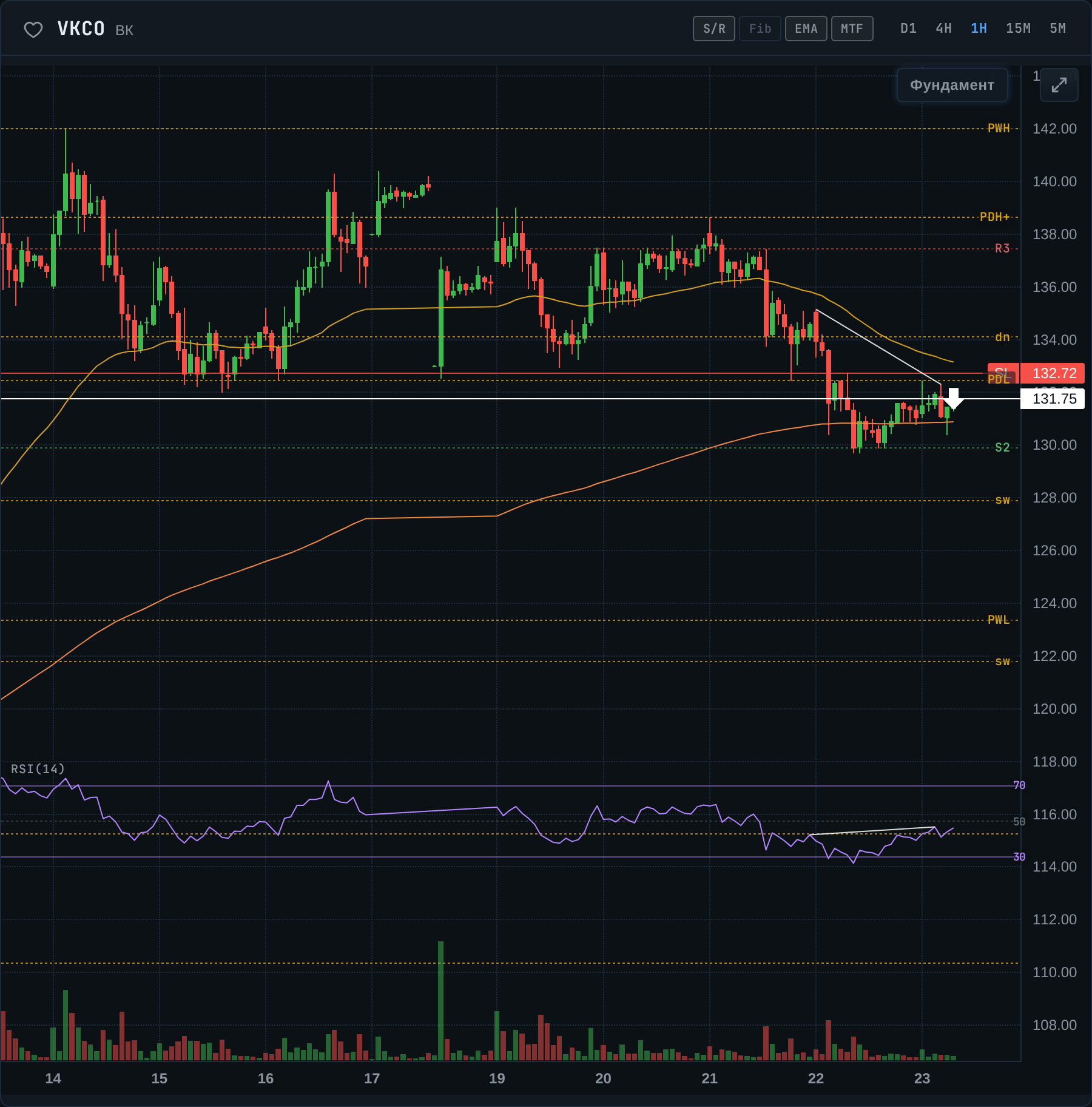Click the S2 support label

pos(1002,447)
